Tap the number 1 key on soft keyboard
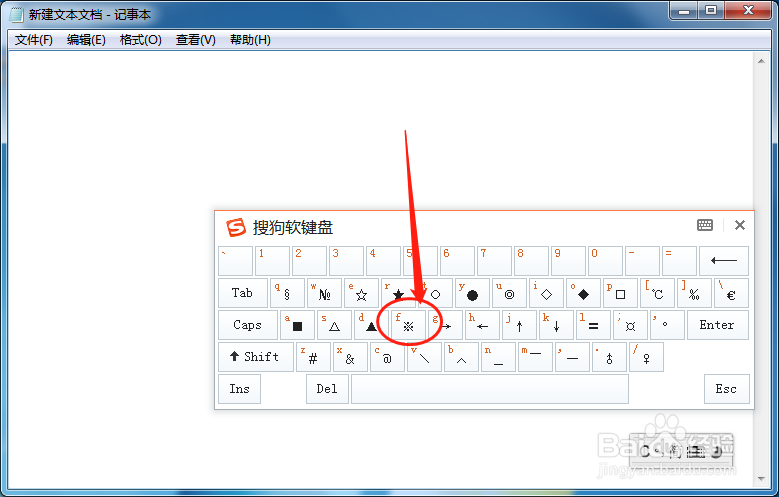The height and width of the screenshot is (497, 779). coord(272,260)
